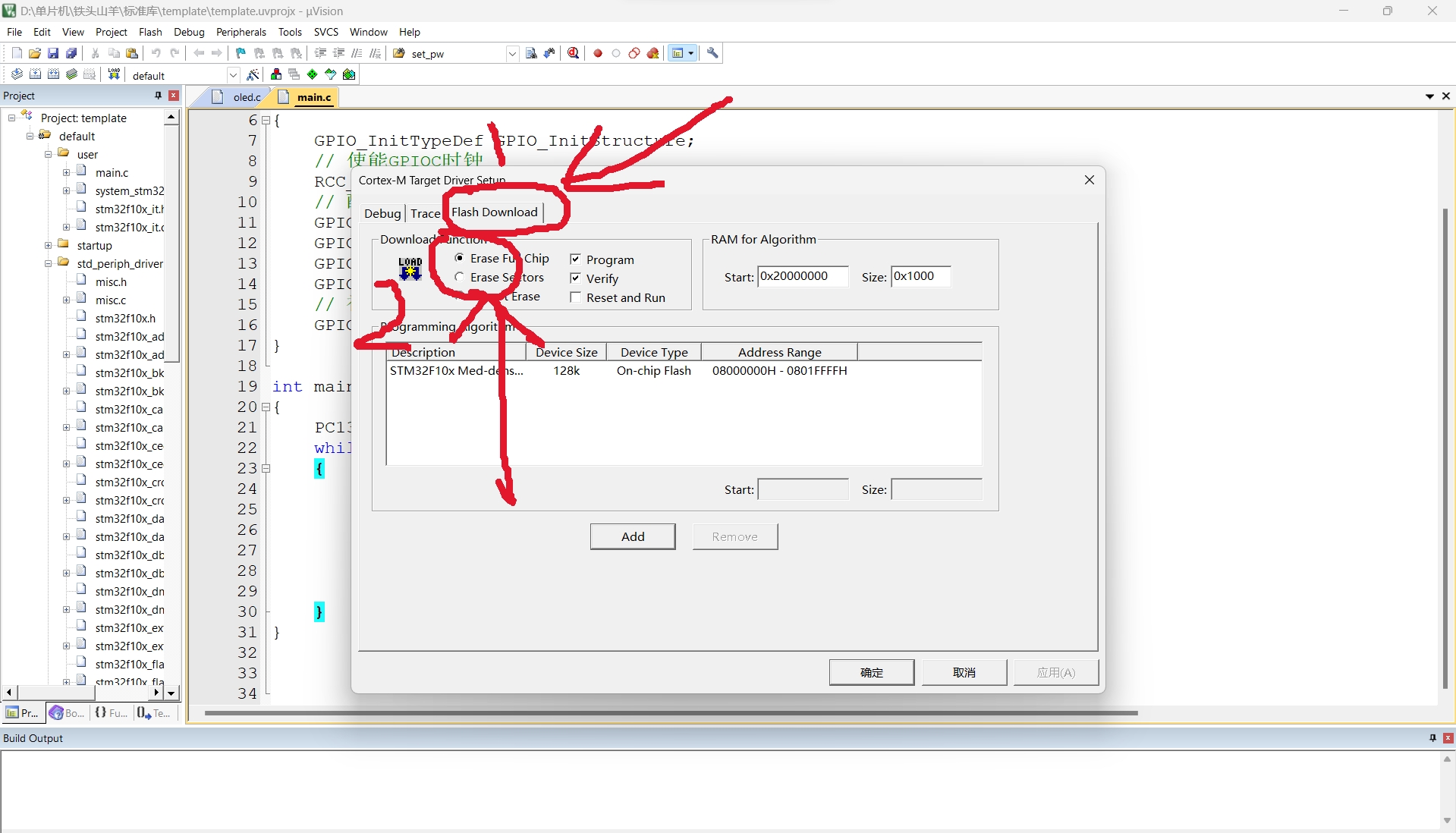Uncheck the Program checkbox
Screen dimensions: 1456x833
pyautogui.click(x=575, y=259)
